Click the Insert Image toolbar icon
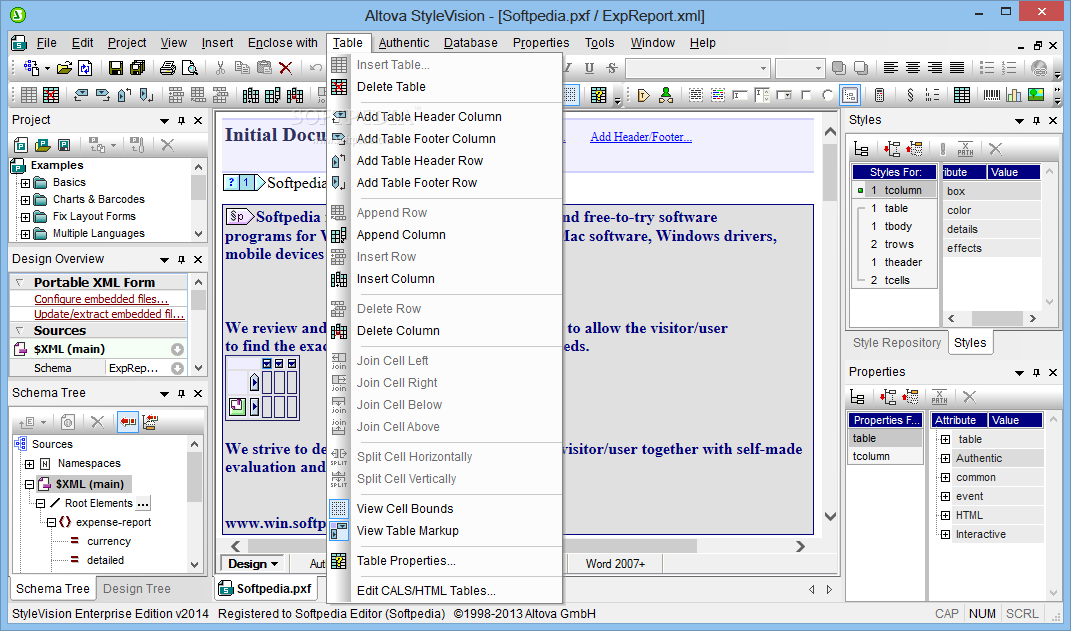The height and width of the screenshot is (631, 1071). 1035,95
